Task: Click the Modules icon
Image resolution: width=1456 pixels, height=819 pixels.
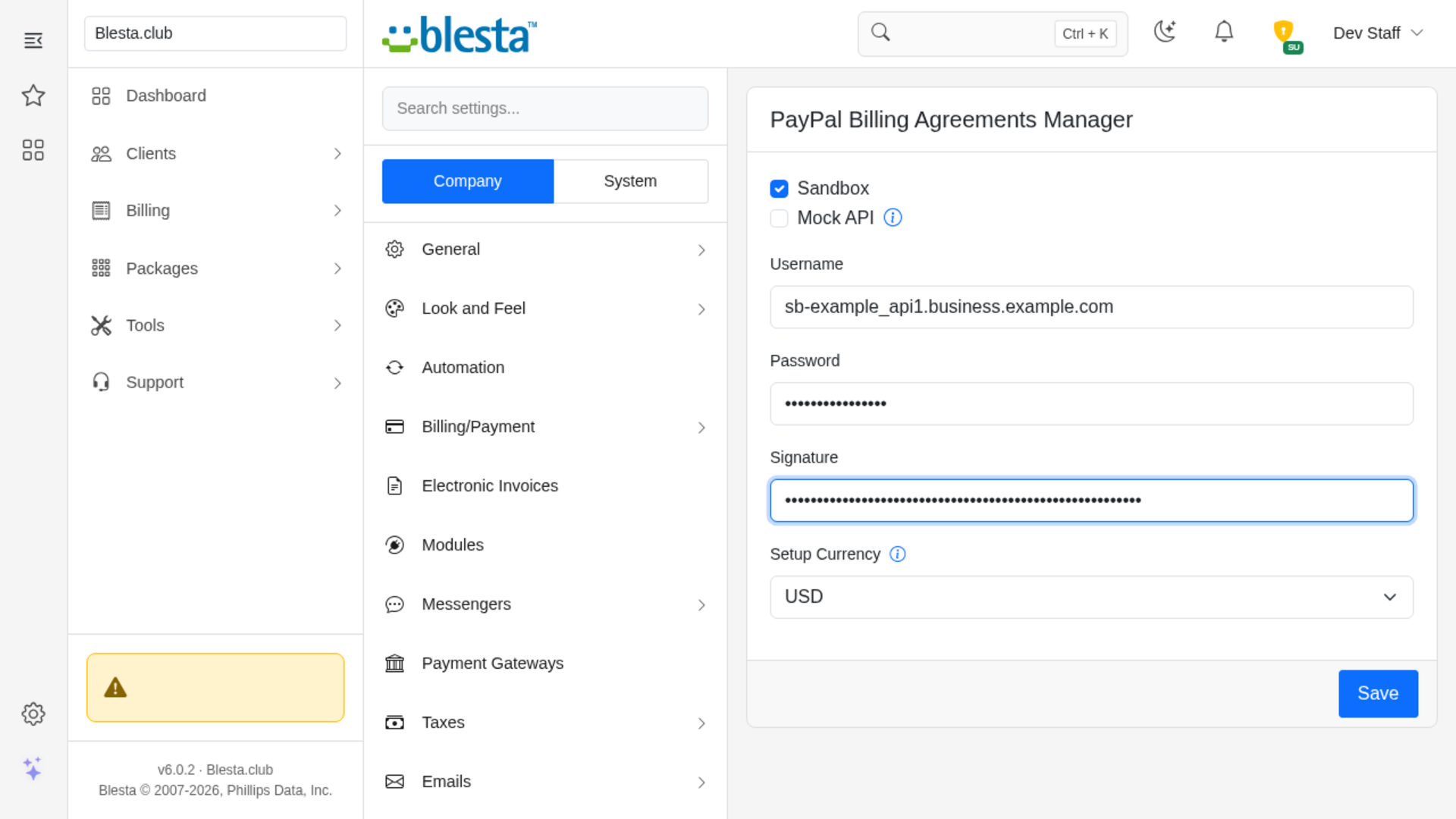Action: [395, 545]
